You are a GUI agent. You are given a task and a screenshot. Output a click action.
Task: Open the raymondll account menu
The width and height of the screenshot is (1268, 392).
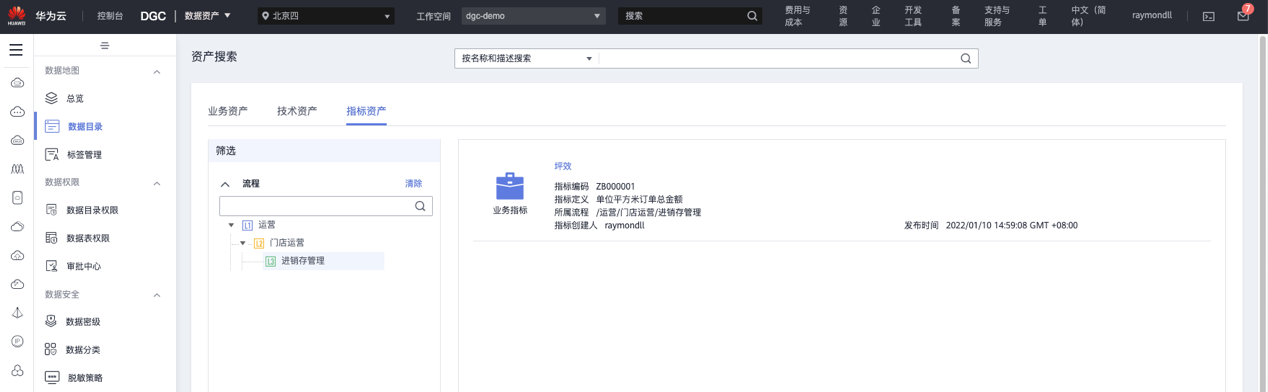1152,16
